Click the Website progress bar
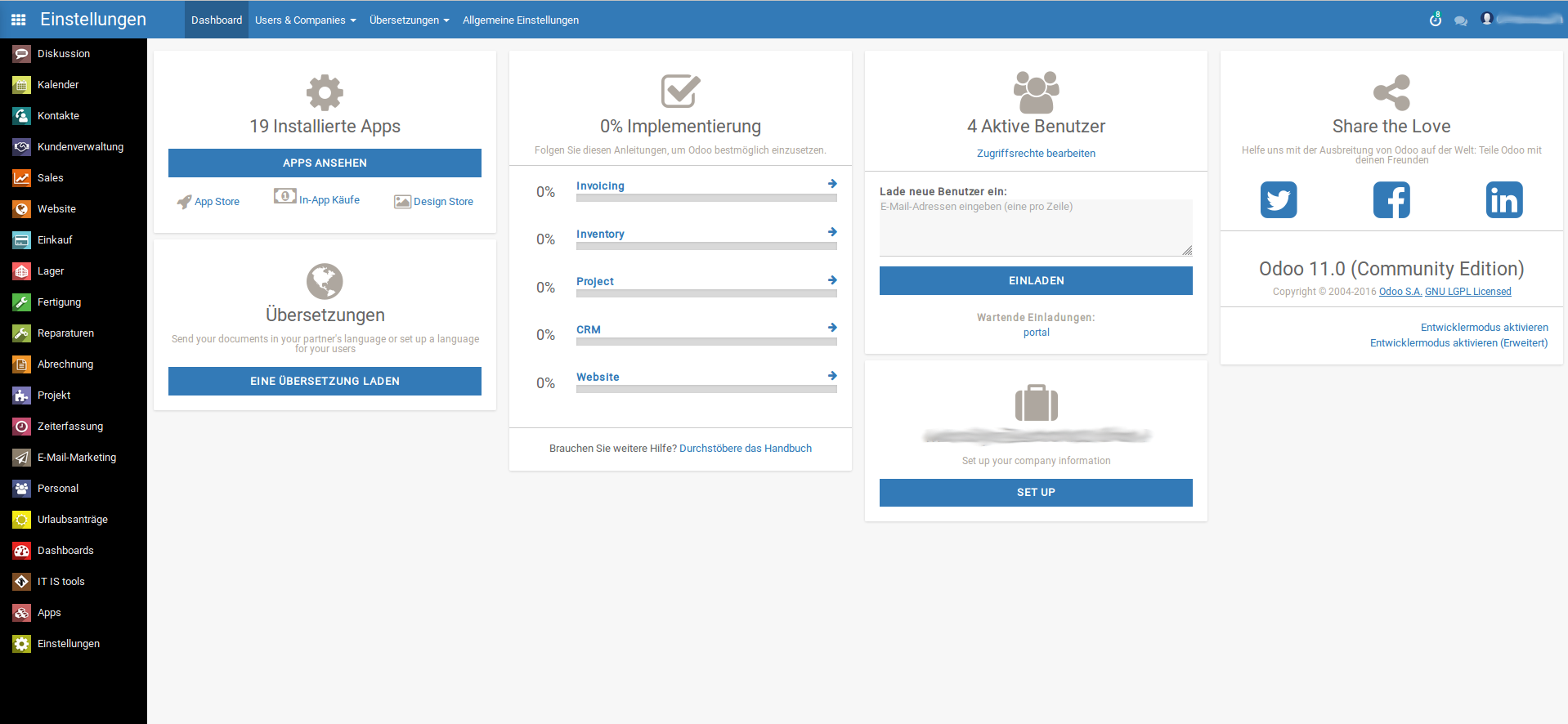Viewport: 1568px width, 724px height. pyautogui.click(x=706, y=389)
